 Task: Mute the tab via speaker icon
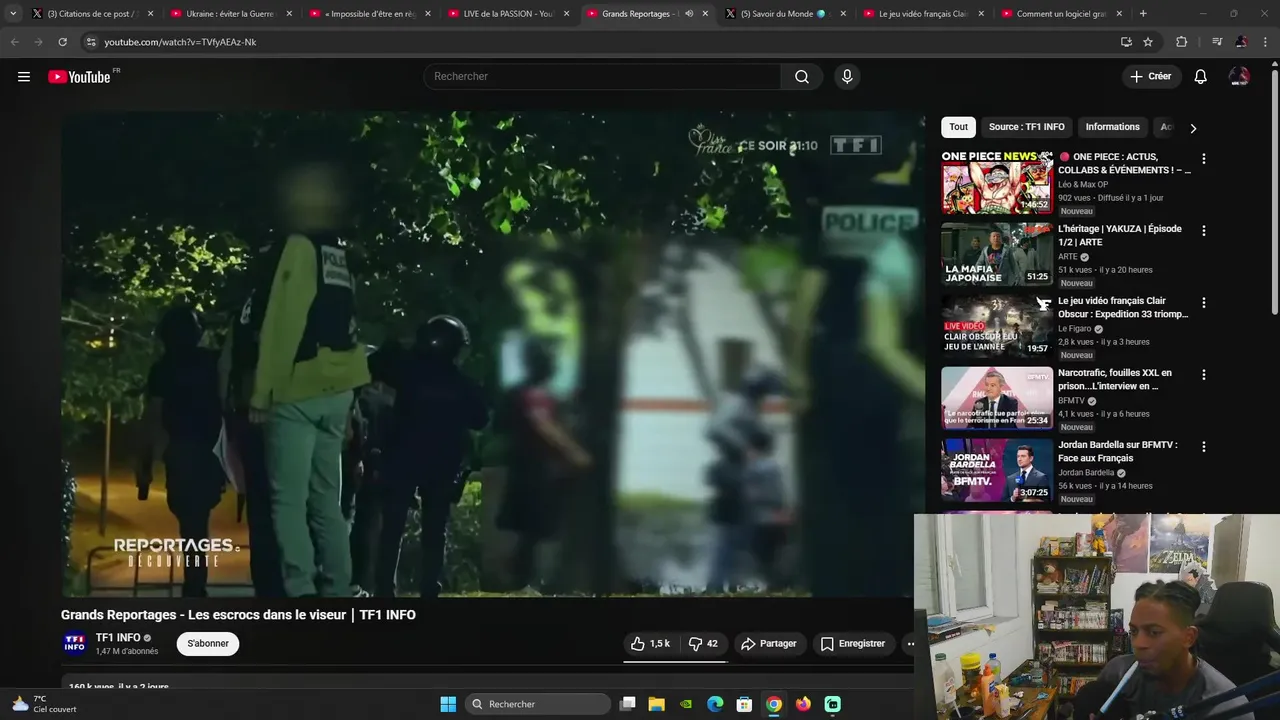(689, 14)
